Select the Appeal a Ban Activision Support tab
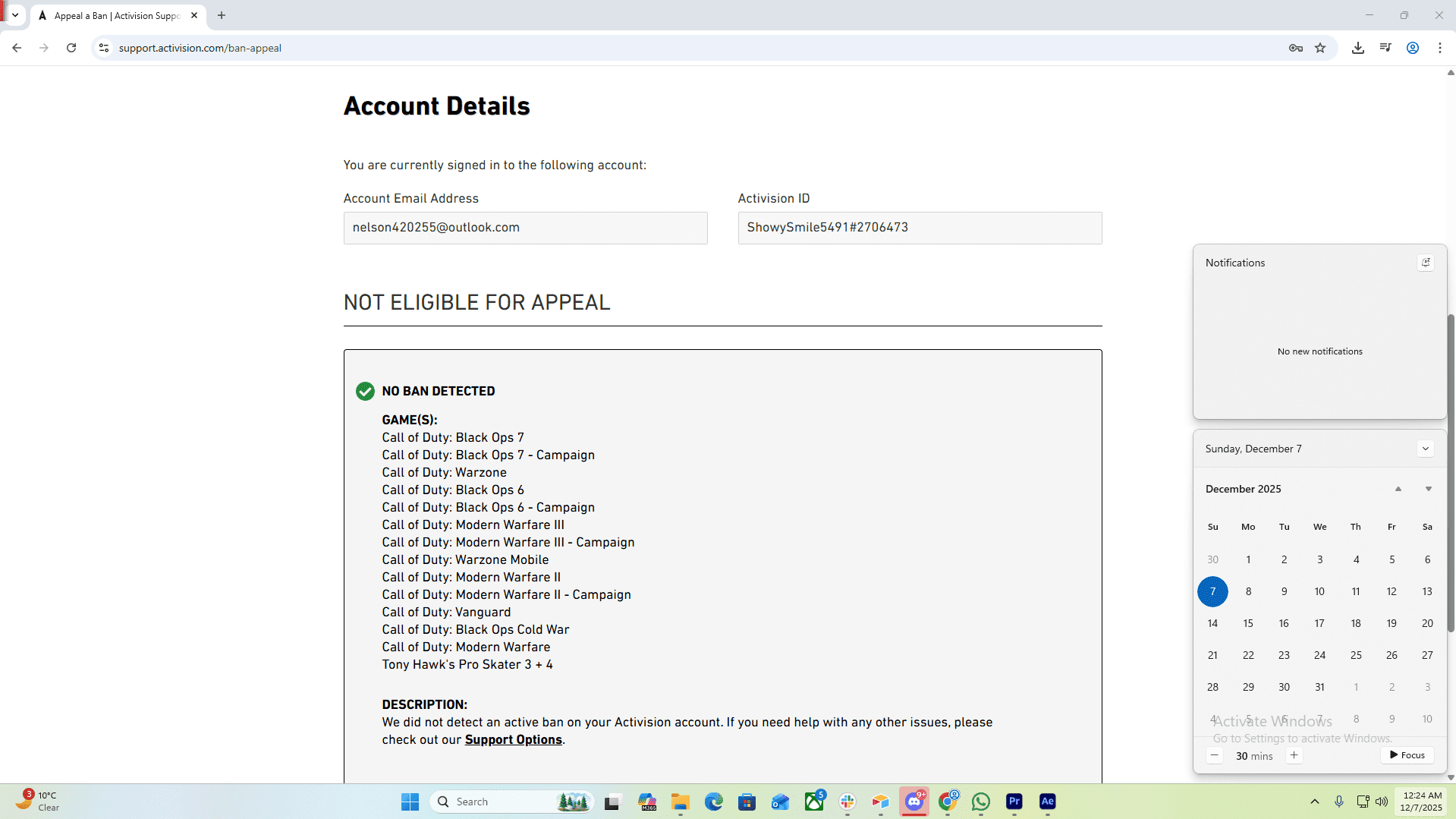This screenshot has width=1456, height=819. coord(118,15)
